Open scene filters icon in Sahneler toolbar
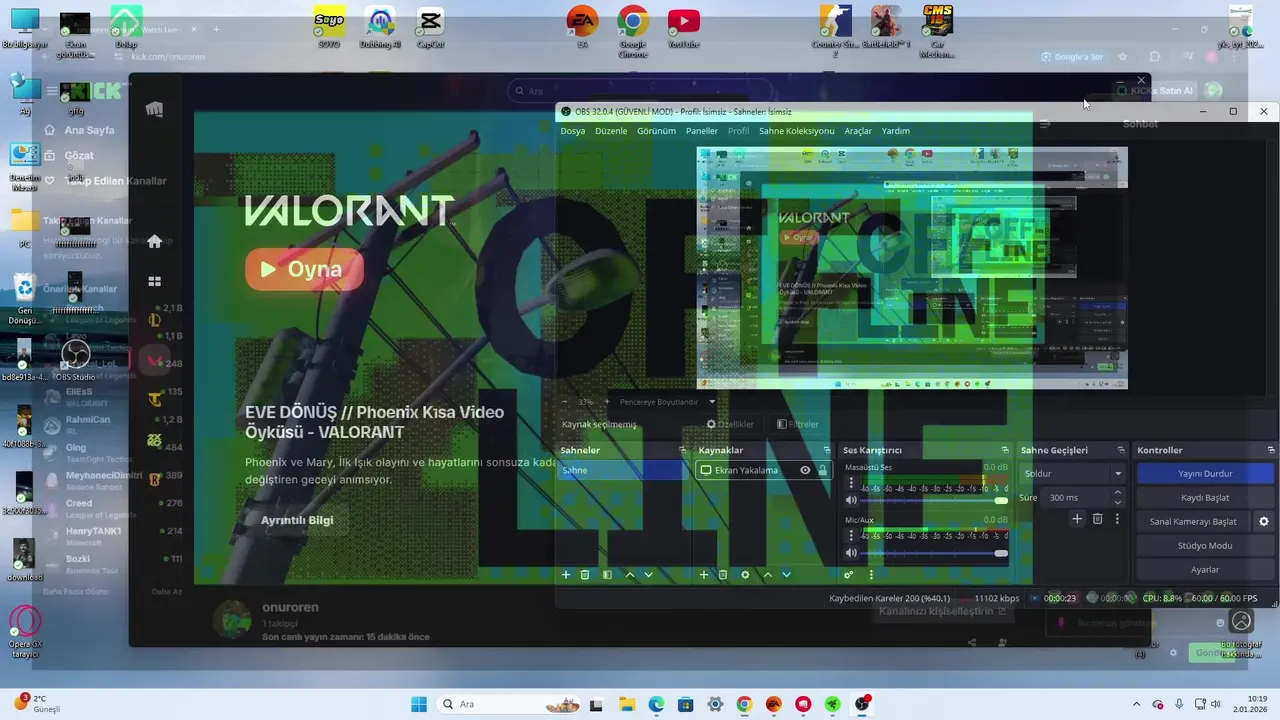The image size is (1280, 720). tap(607, 575)
